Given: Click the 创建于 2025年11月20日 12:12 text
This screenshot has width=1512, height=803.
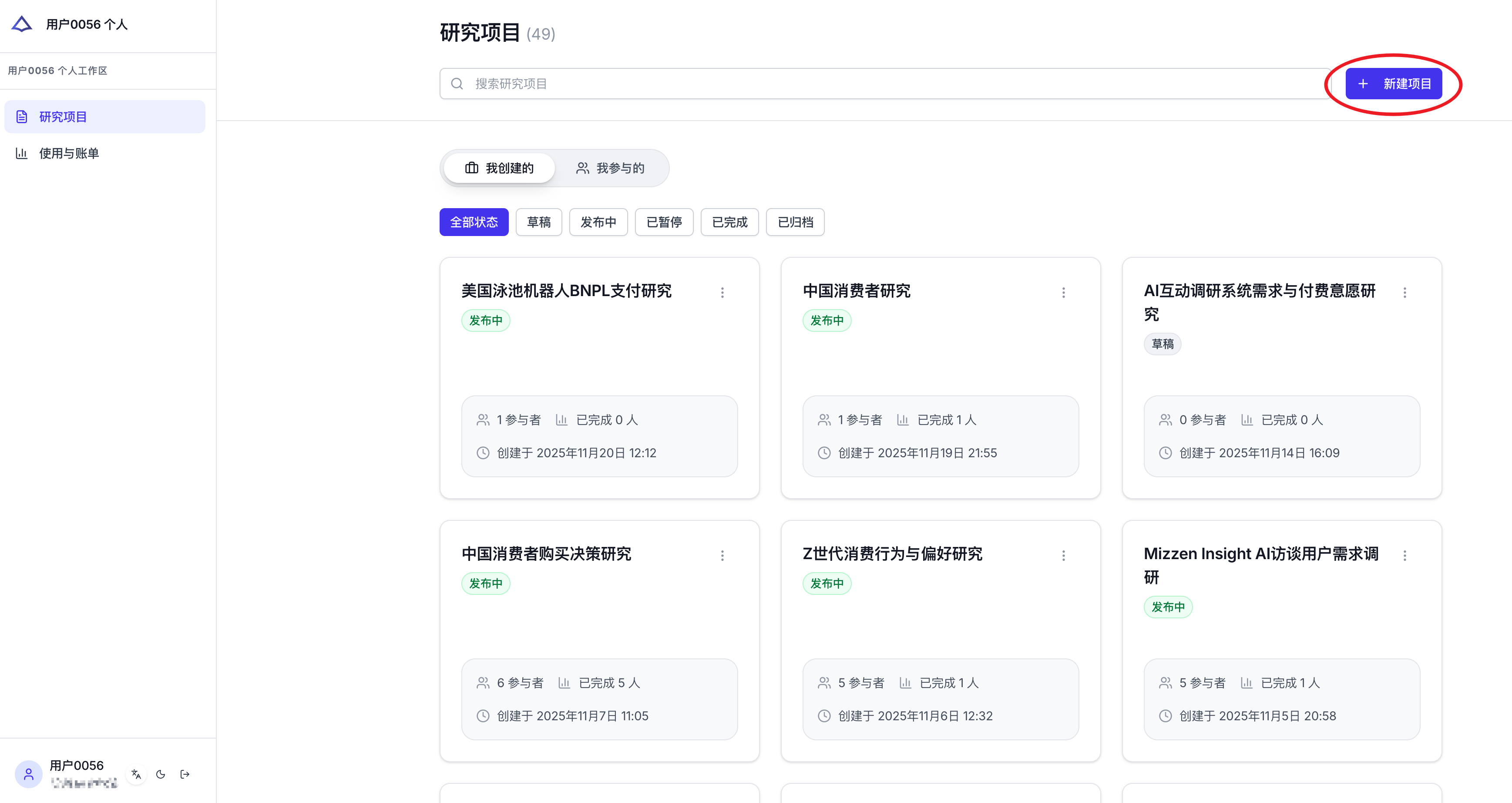Looking at the screenshot, I should click(x=576, y=453).
